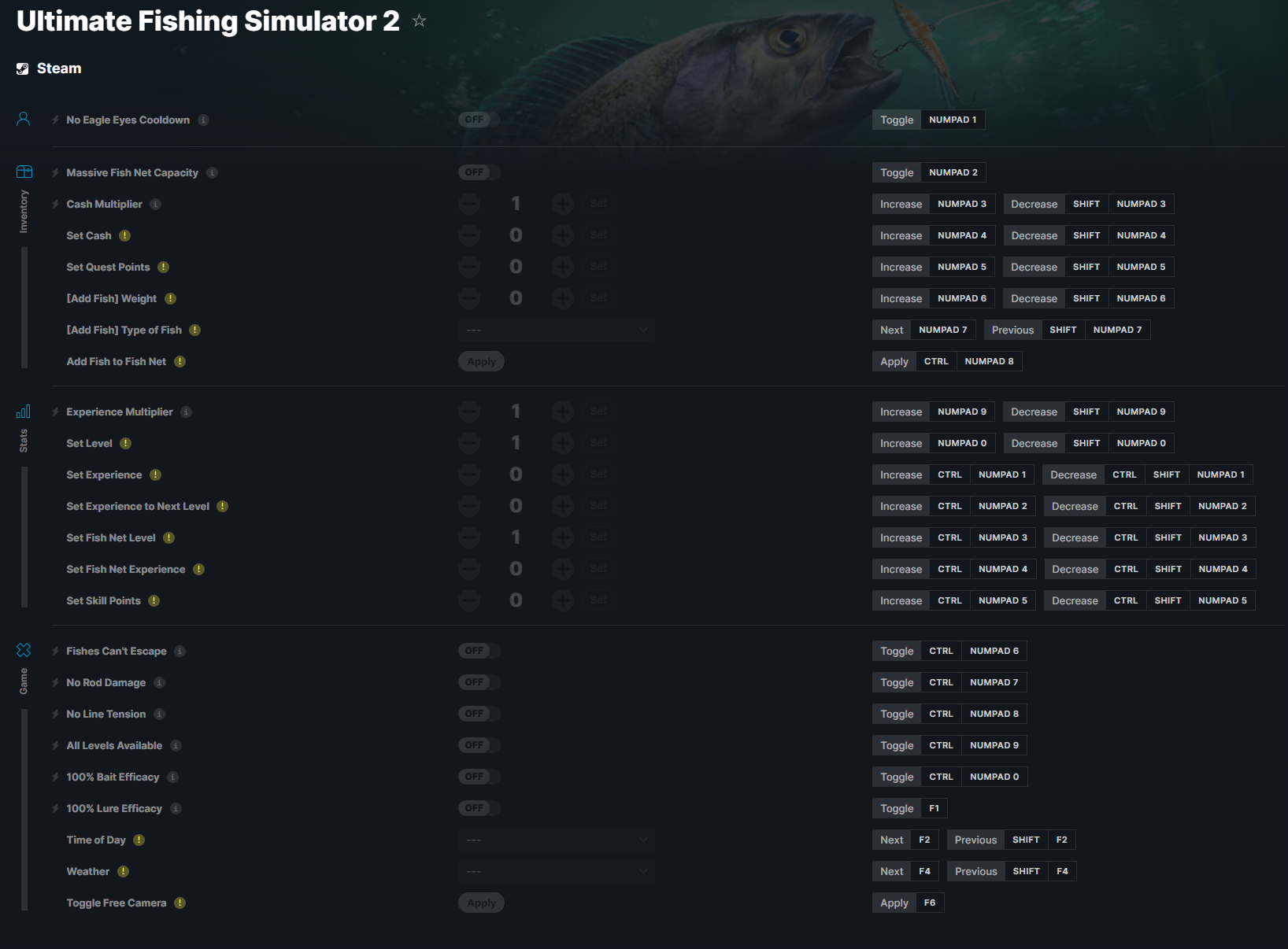Click warning icon next to Time of Day

pos(139,840)
